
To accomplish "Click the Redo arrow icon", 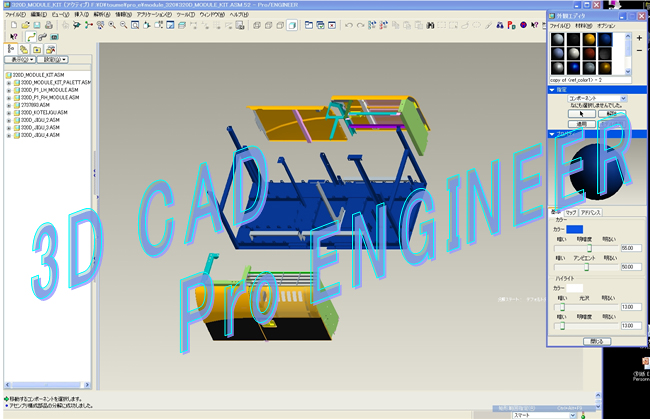I will [360, 25].
